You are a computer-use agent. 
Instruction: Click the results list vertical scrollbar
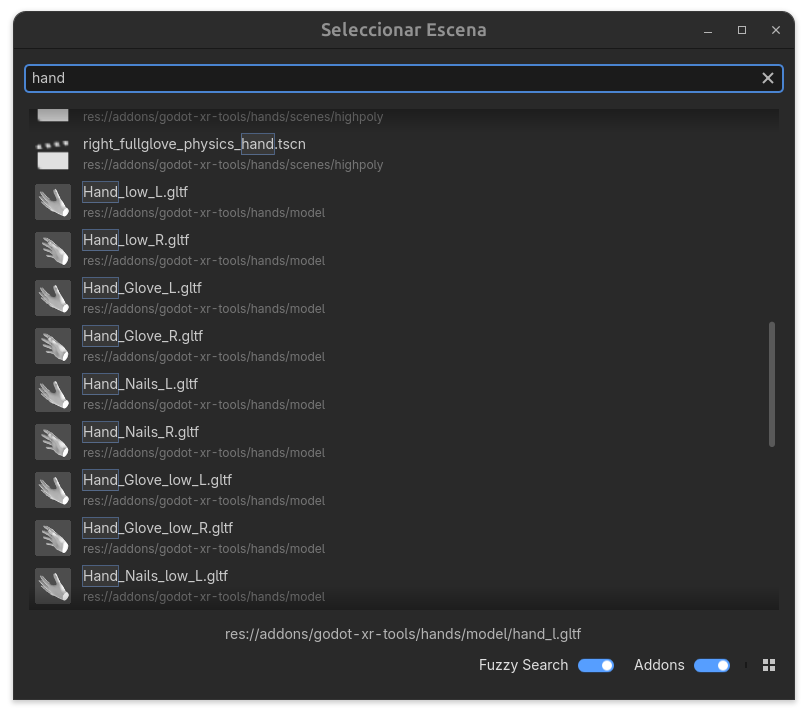coord(772,384)
